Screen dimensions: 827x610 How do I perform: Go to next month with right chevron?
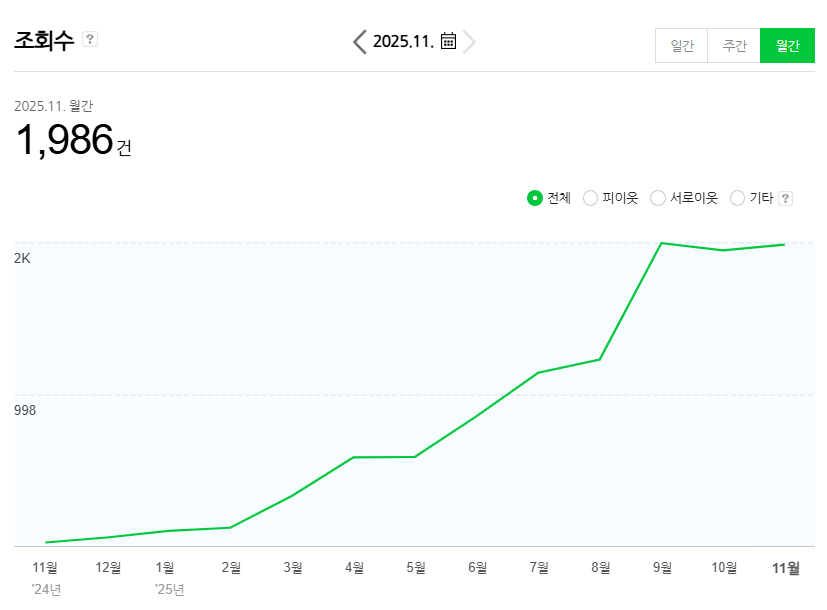pos(469,41)
